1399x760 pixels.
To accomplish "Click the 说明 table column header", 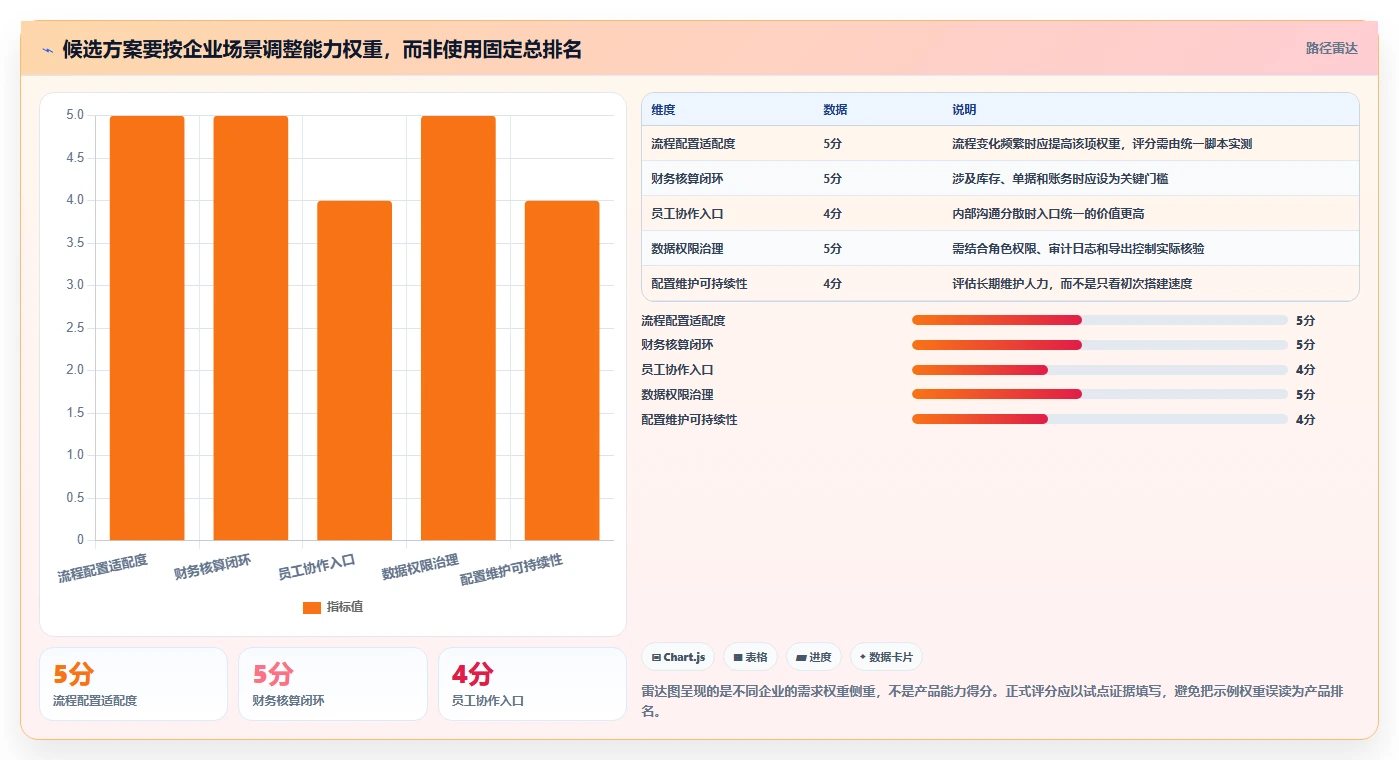I will coord(964,110).
